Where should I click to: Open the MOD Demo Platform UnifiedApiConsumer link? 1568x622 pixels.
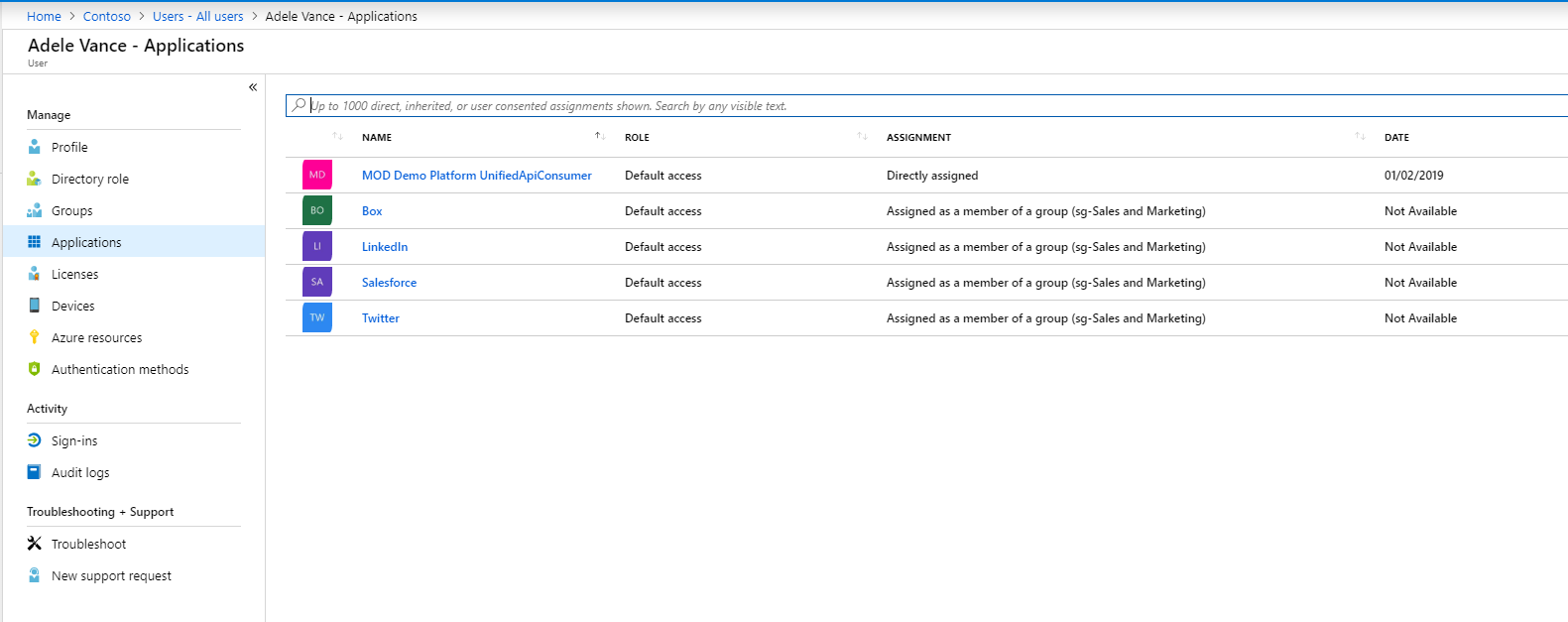click(x=476, y=176)
